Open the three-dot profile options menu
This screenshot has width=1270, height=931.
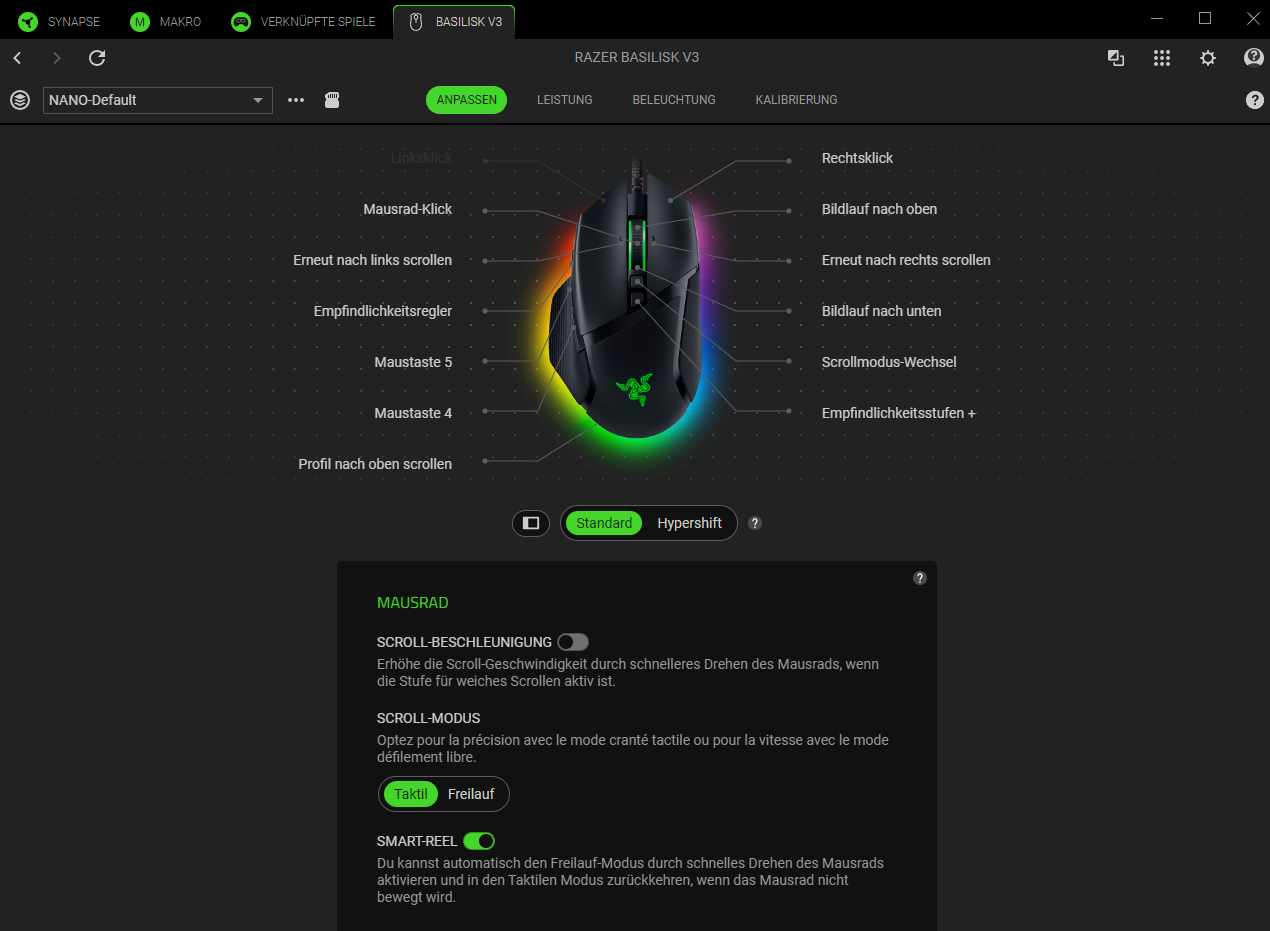click(x=296, y=100)
